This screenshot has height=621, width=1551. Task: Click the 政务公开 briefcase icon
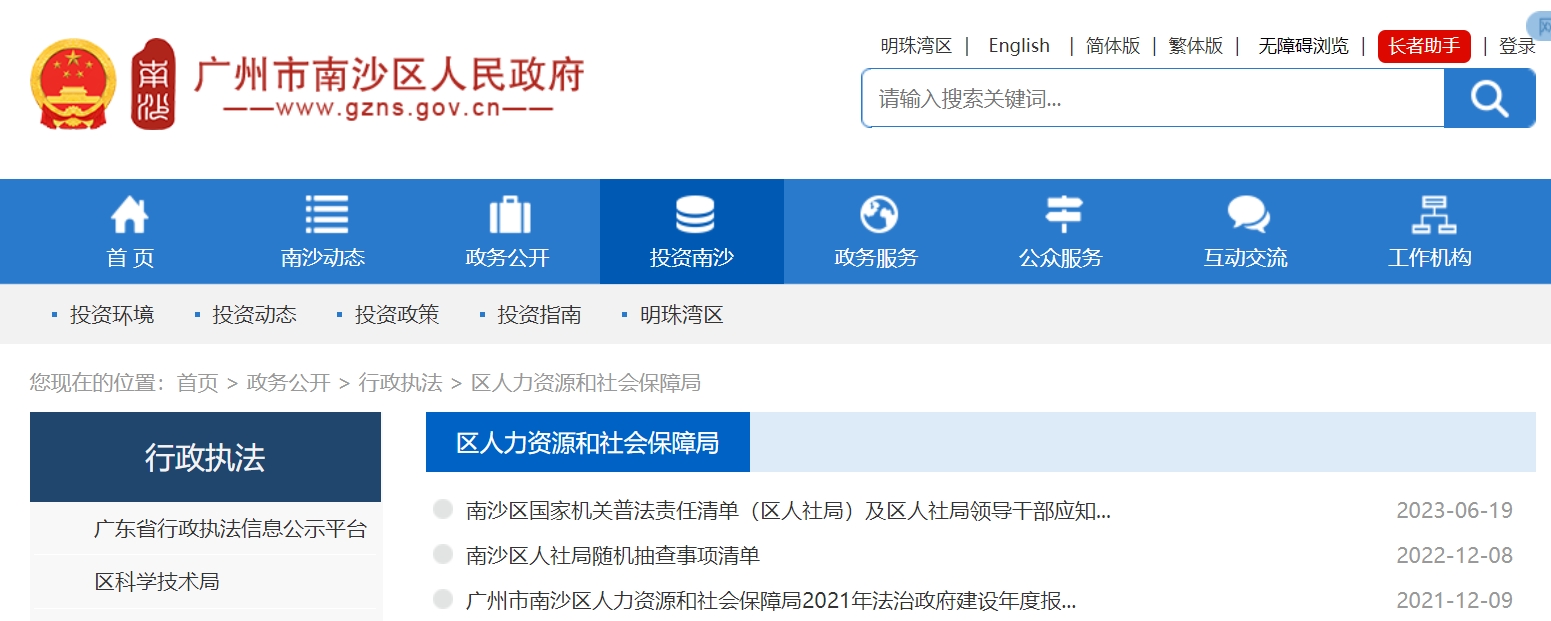click(x=508, y=213)
